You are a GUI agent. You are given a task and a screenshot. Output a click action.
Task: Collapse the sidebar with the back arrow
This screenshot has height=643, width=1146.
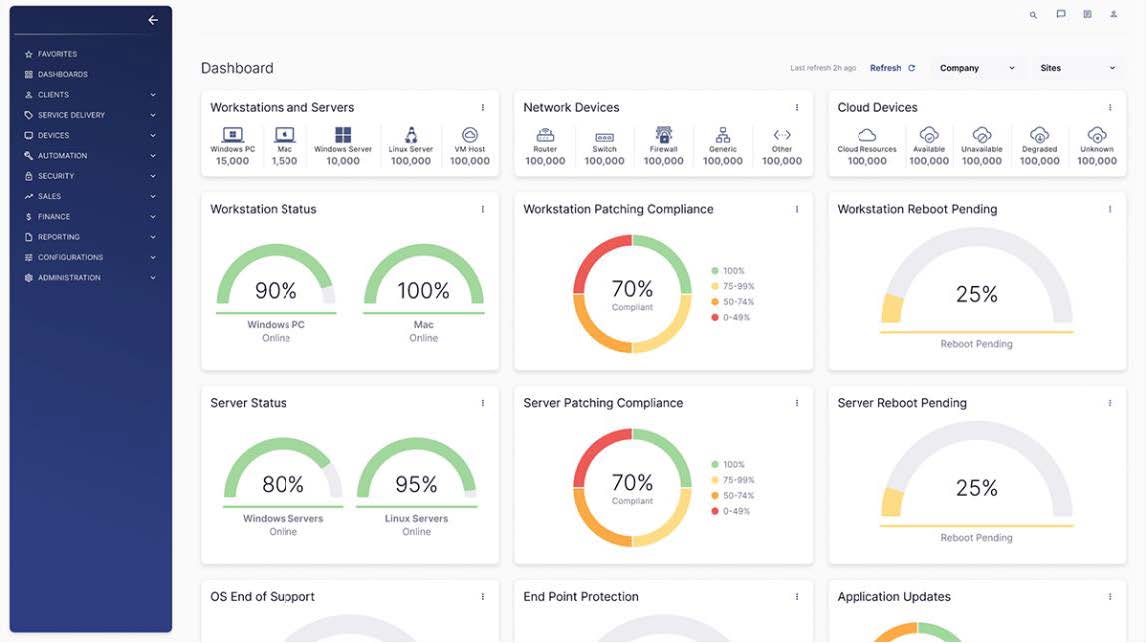[153, 20]
